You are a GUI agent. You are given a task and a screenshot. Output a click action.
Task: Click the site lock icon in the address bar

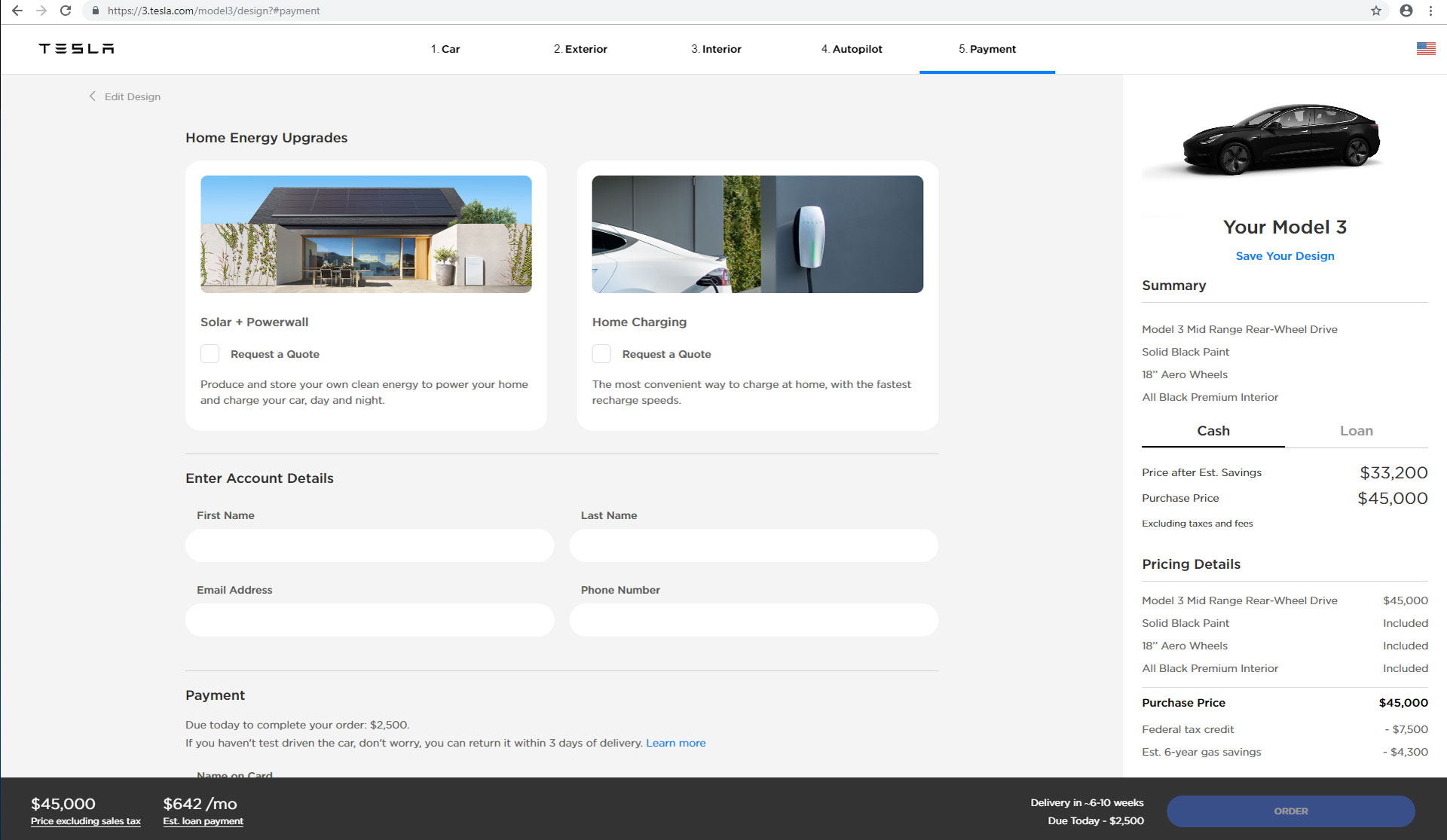click(96, 11)
